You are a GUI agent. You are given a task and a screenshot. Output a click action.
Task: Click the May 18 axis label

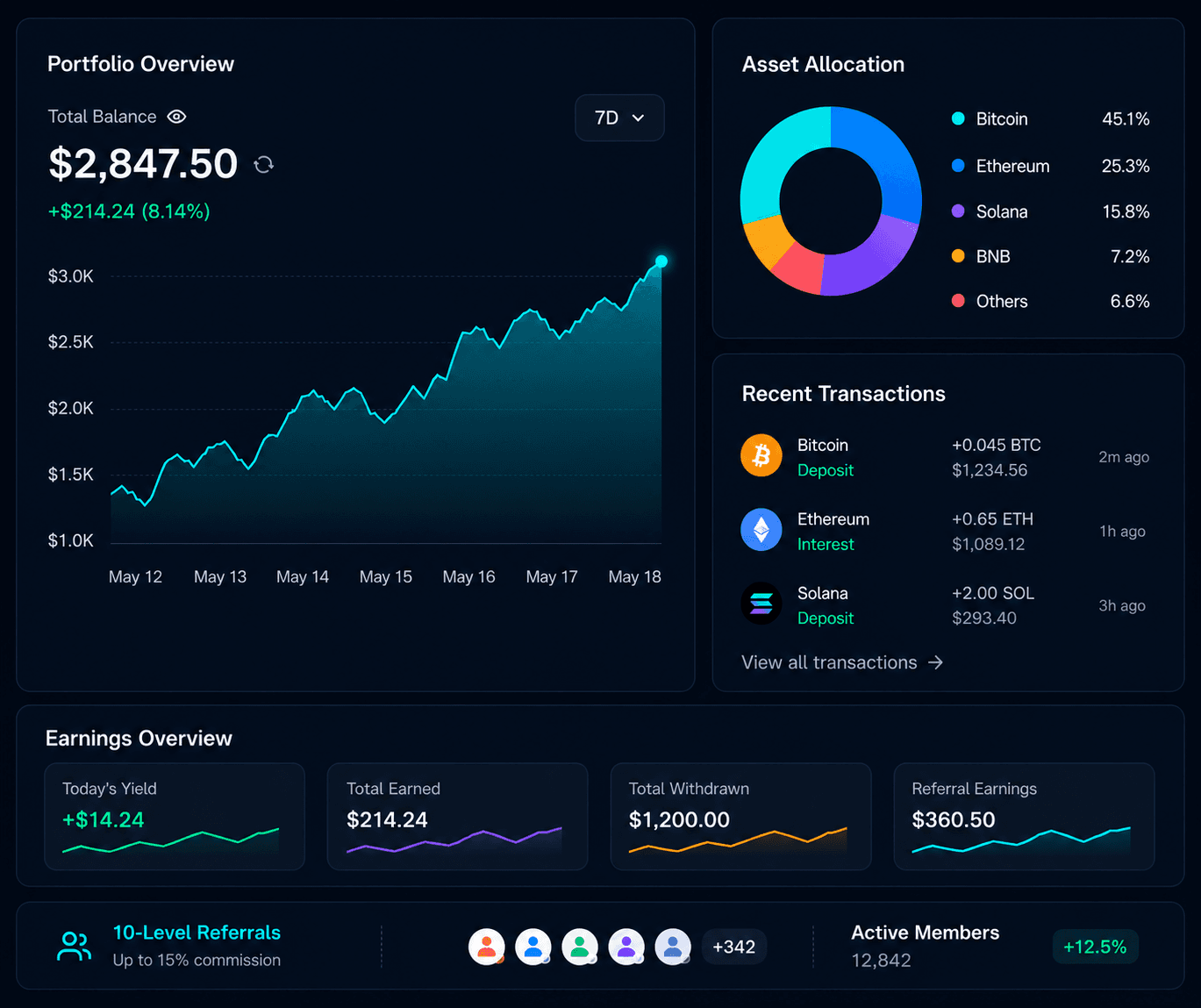(634, 576)
